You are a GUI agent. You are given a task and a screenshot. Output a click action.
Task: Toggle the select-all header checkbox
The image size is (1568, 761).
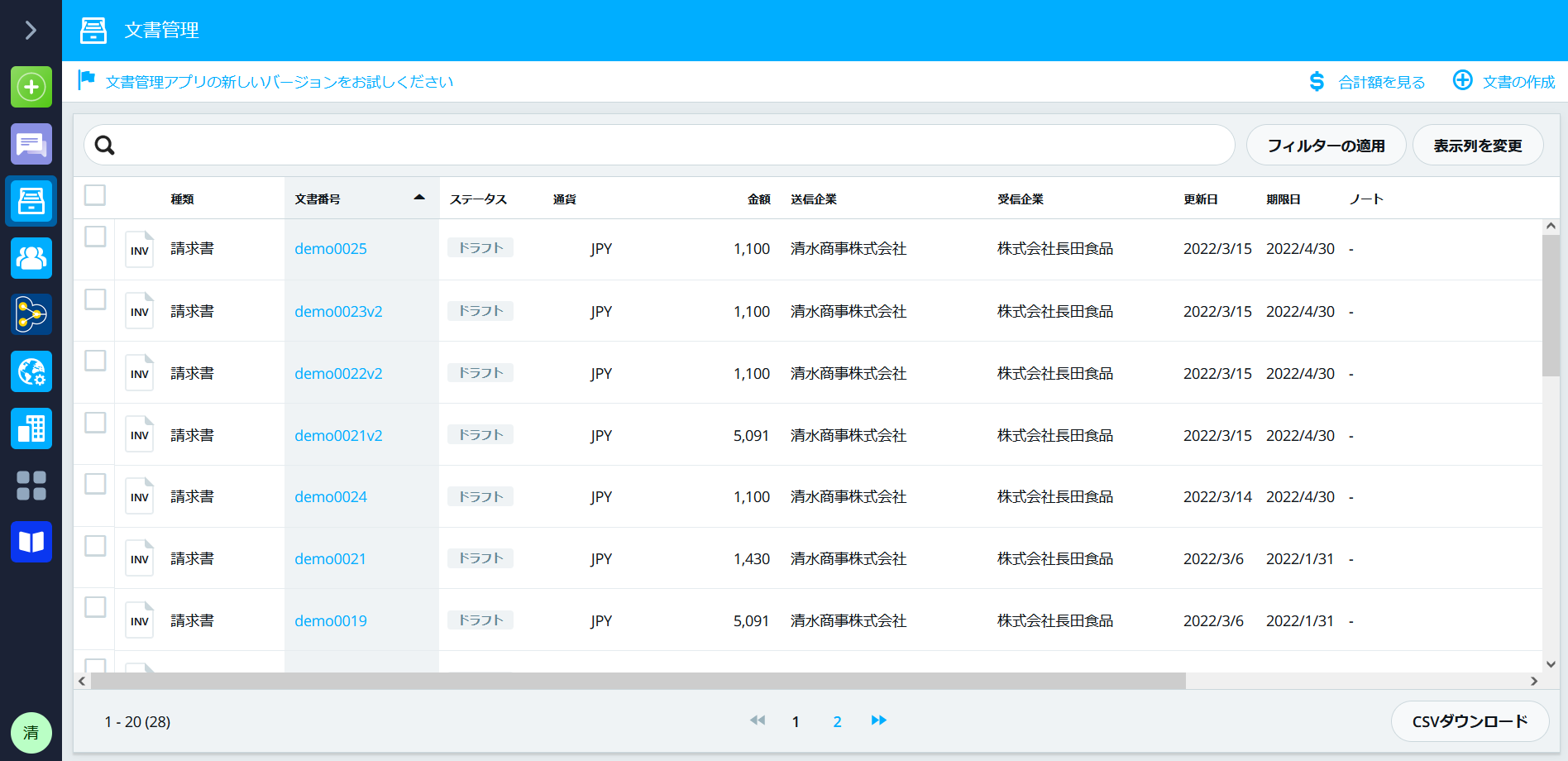(x=95, y=195)
